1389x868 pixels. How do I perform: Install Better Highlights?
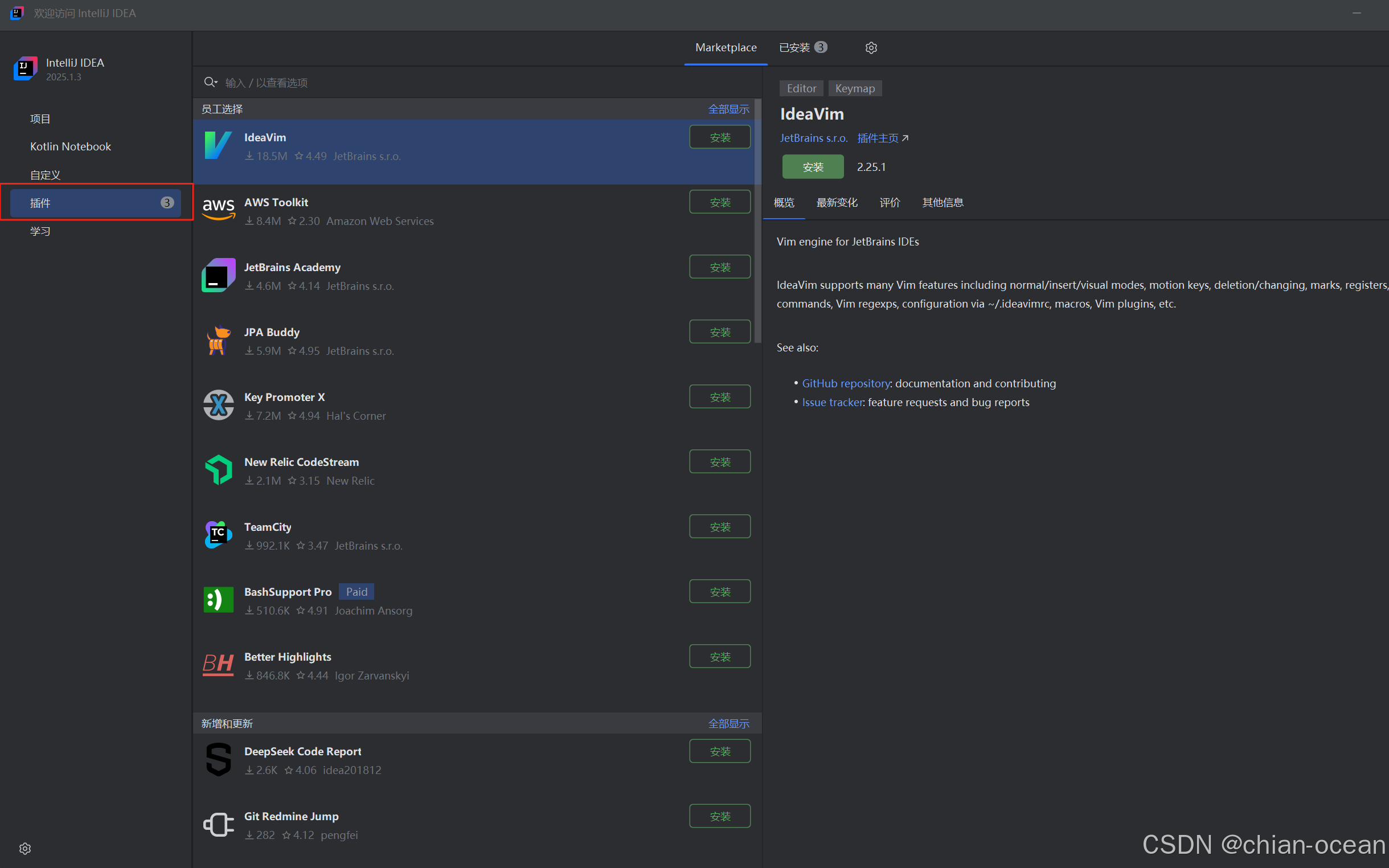(720, 656)
